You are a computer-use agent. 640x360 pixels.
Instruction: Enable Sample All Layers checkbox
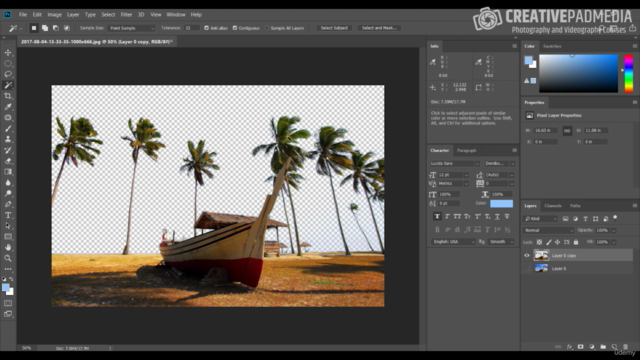tap(267, 28)
